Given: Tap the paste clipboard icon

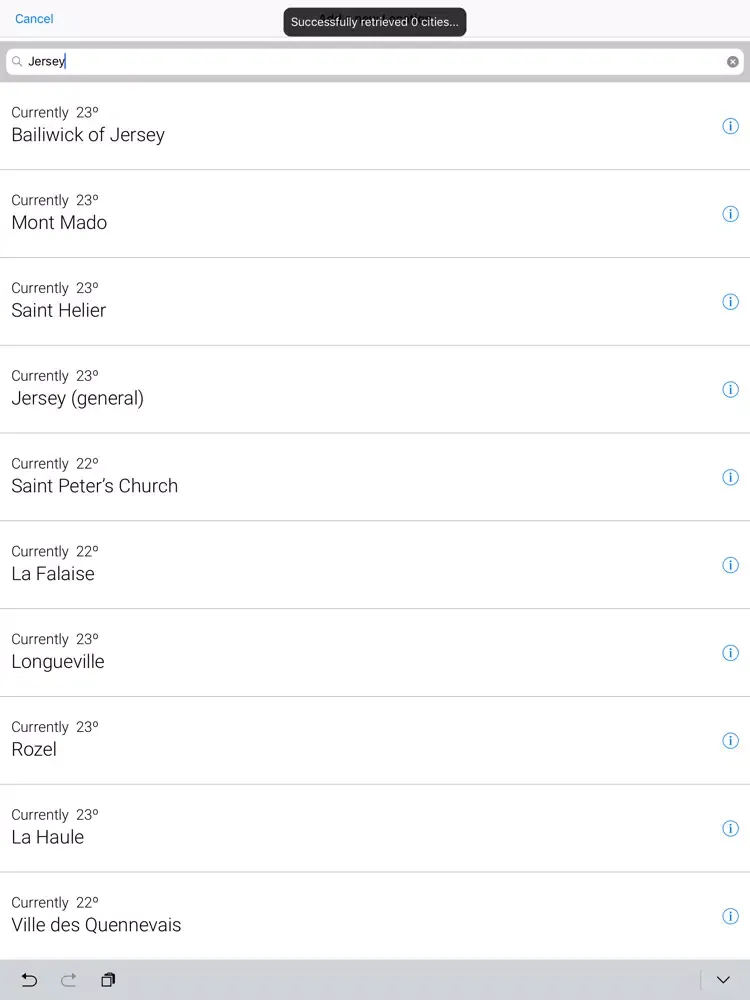Looking at the screenshot, I should click(x=108, y=980).
